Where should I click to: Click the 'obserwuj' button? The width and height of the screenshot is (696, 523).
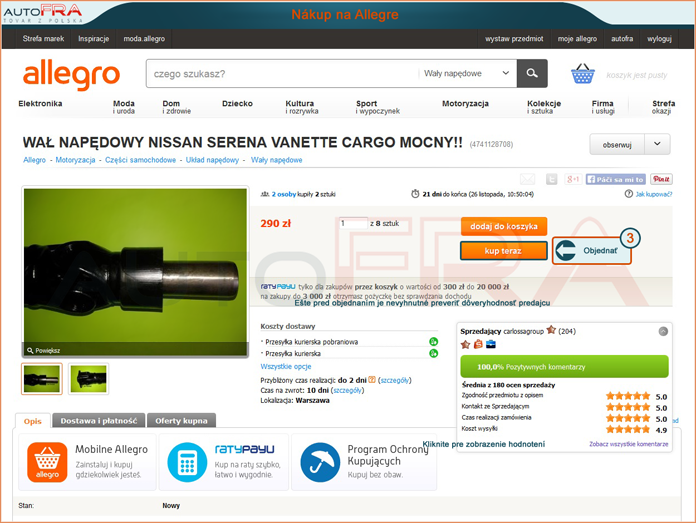click(x=617, y=144)
